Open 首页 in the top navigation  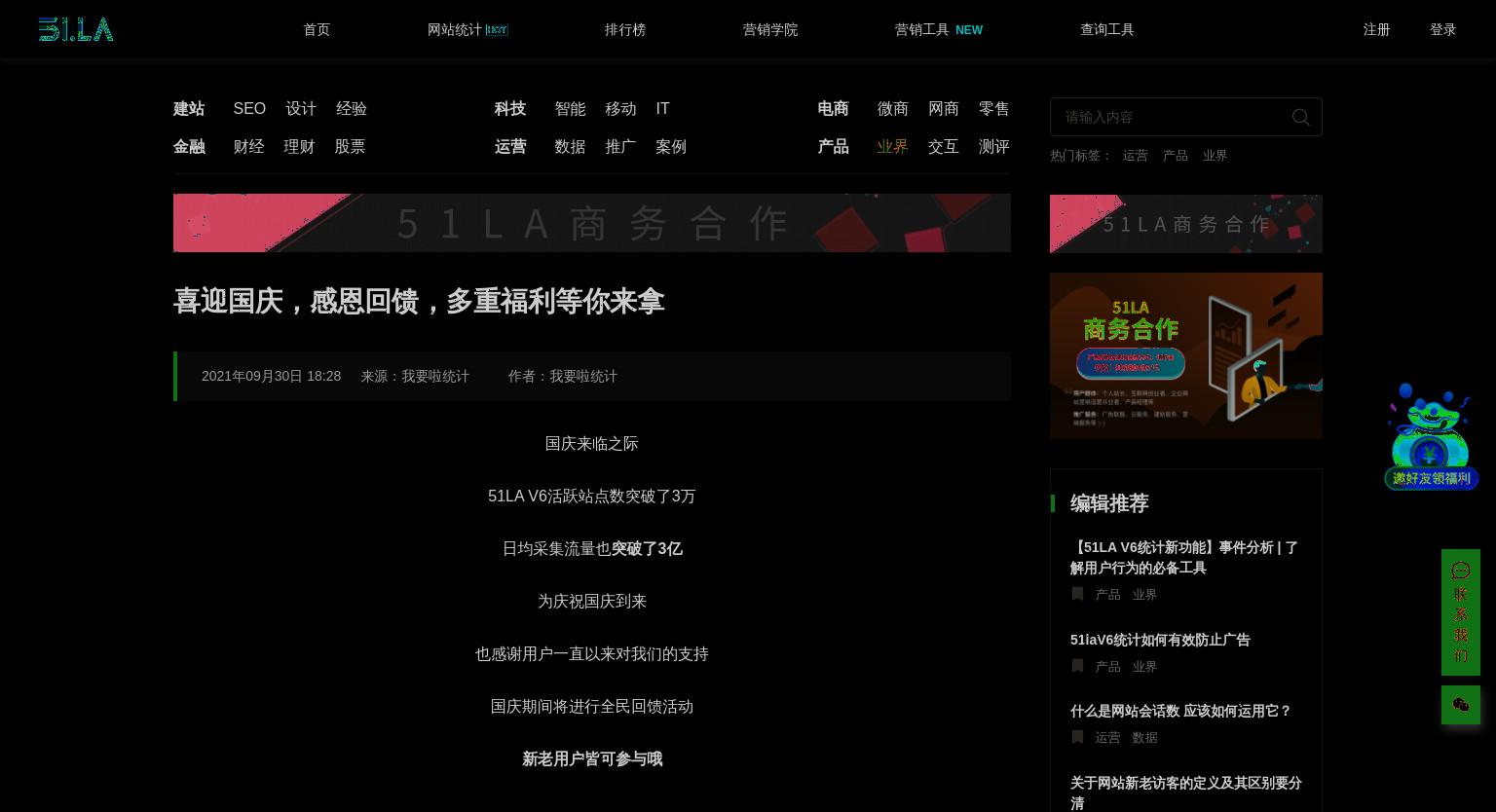317,29
